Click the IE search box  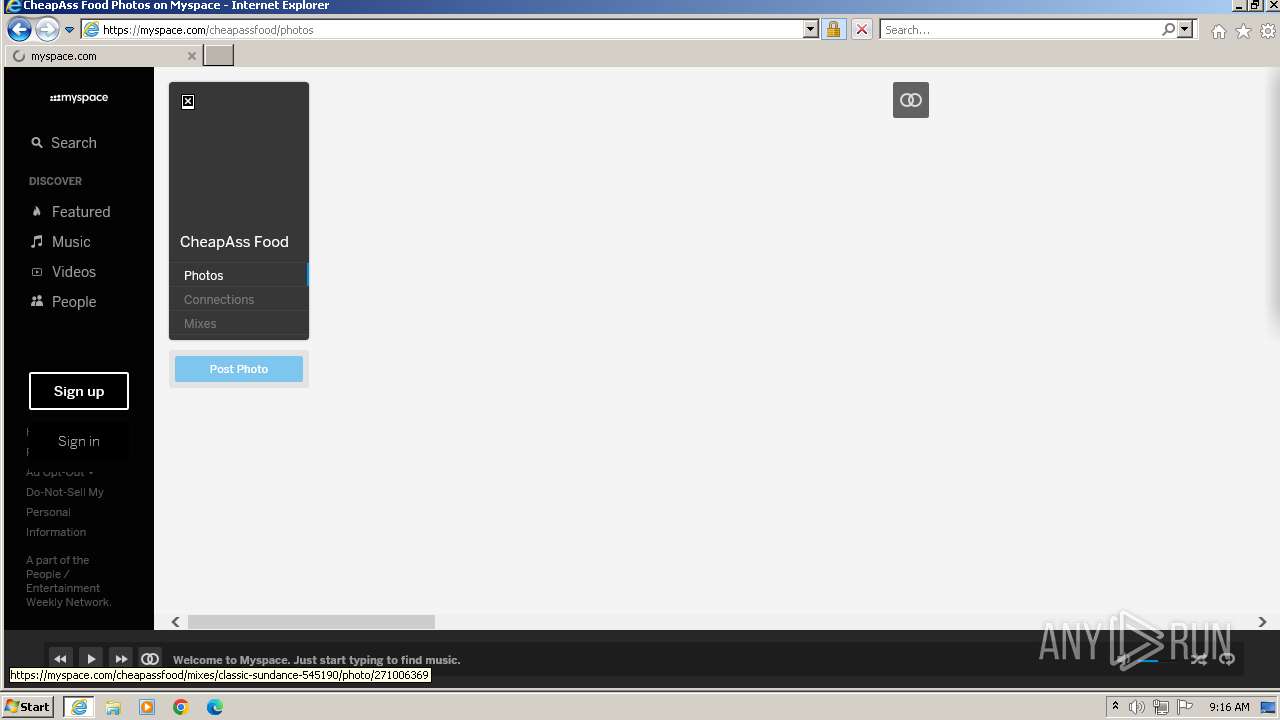coord(1020,30)
